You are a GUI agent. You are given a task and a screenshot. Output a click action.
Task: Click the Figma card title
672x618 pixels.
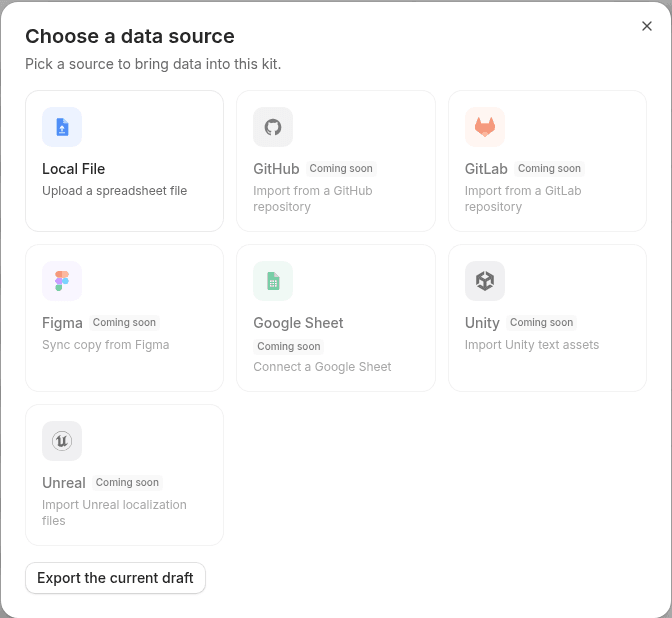click(x=62, y=323)
